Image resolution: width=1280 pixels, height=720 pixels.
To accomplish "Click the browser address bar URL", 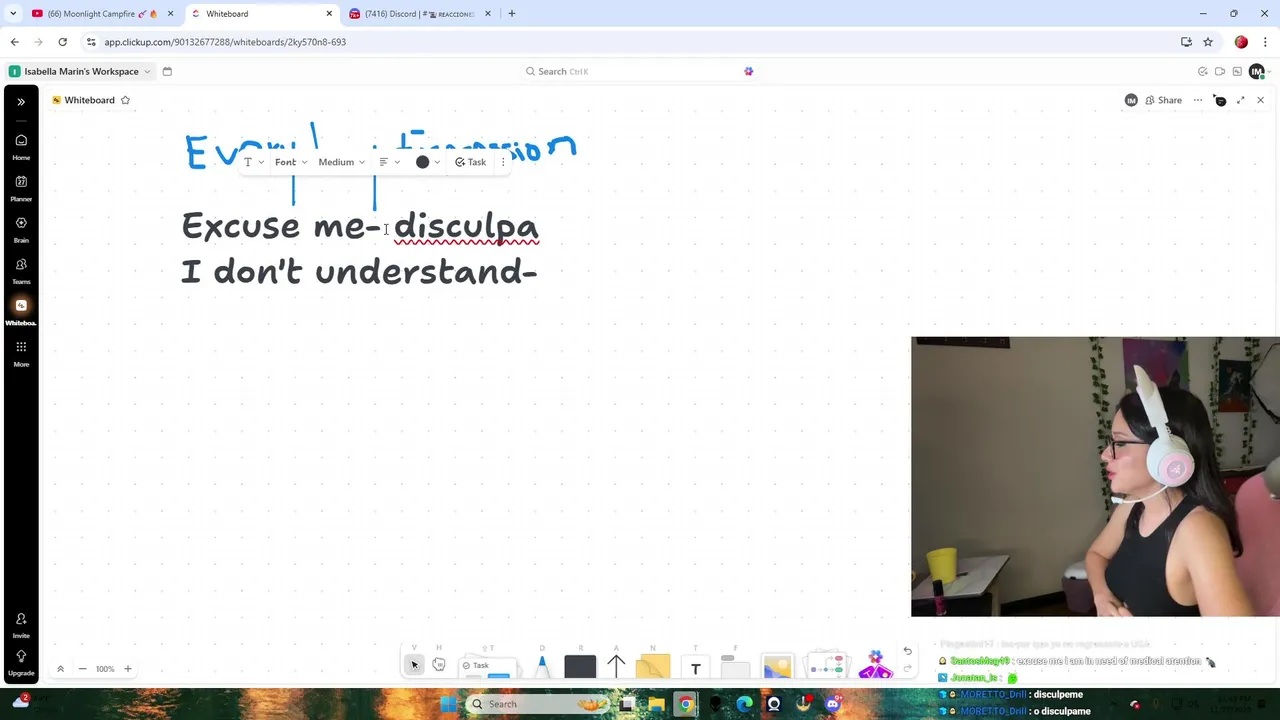I will coord(225,42).
